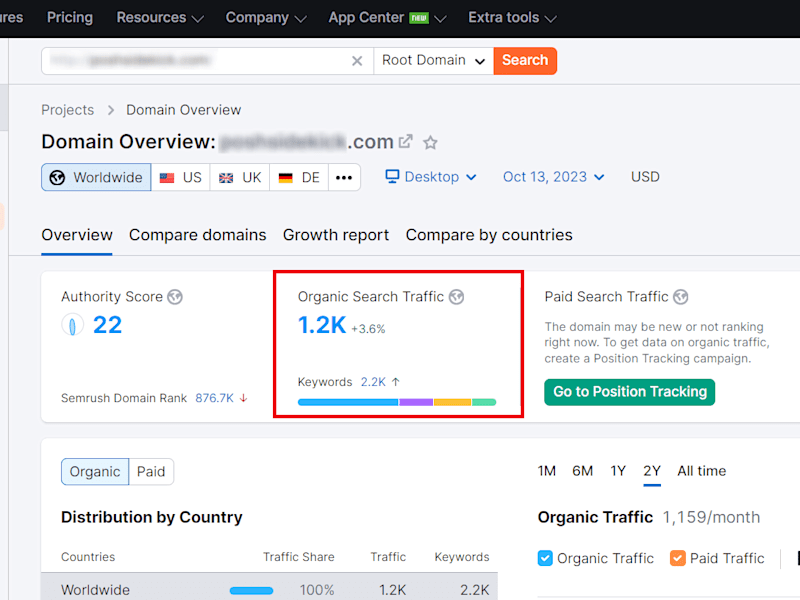Star the domain as favorite
The height and width of the screenshot is (600, 800).
point(430,142)
